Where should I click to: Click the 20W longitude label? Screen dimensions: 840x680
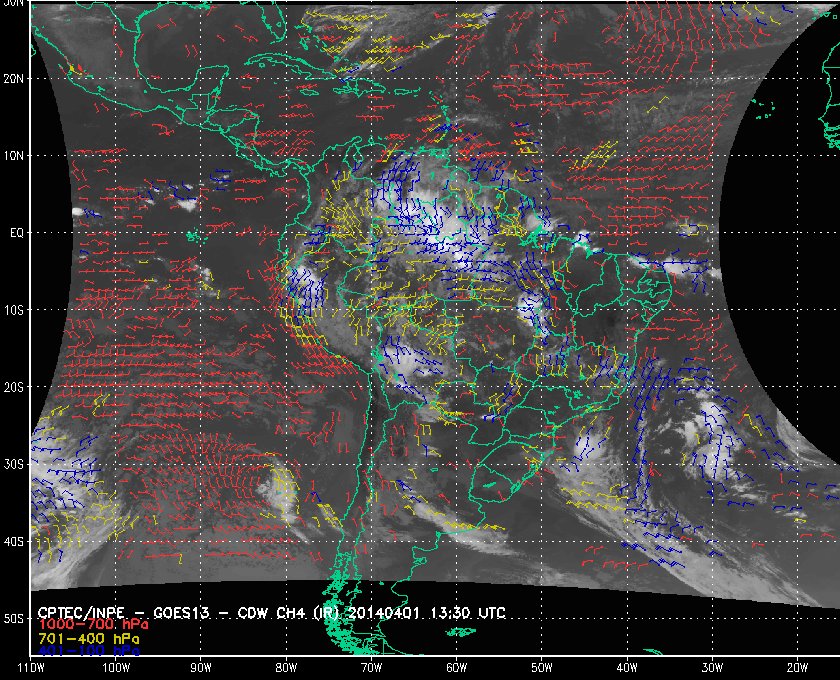point(797,668)
